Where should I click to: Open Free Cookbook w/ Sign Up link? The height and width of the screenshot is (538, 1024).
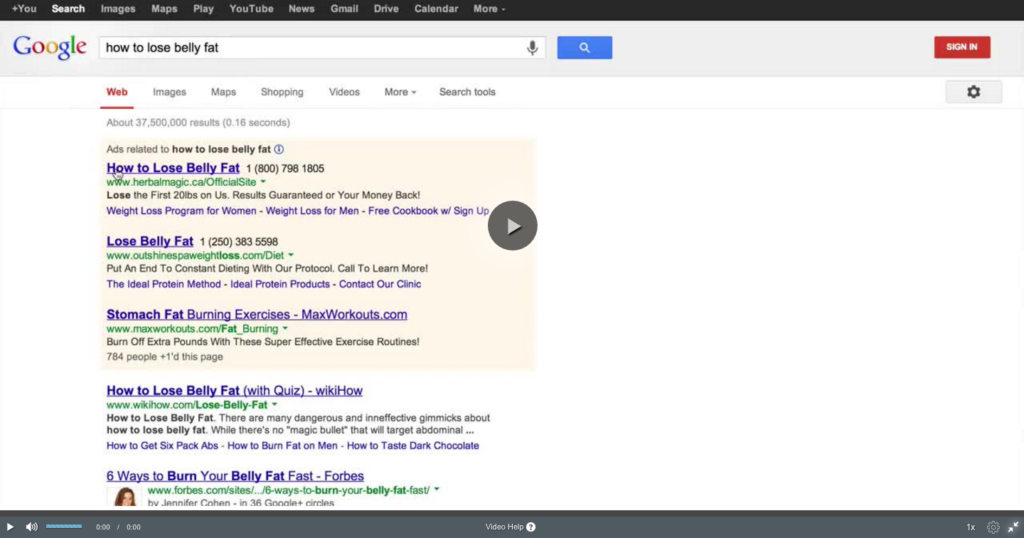click(x=428, y=211)
